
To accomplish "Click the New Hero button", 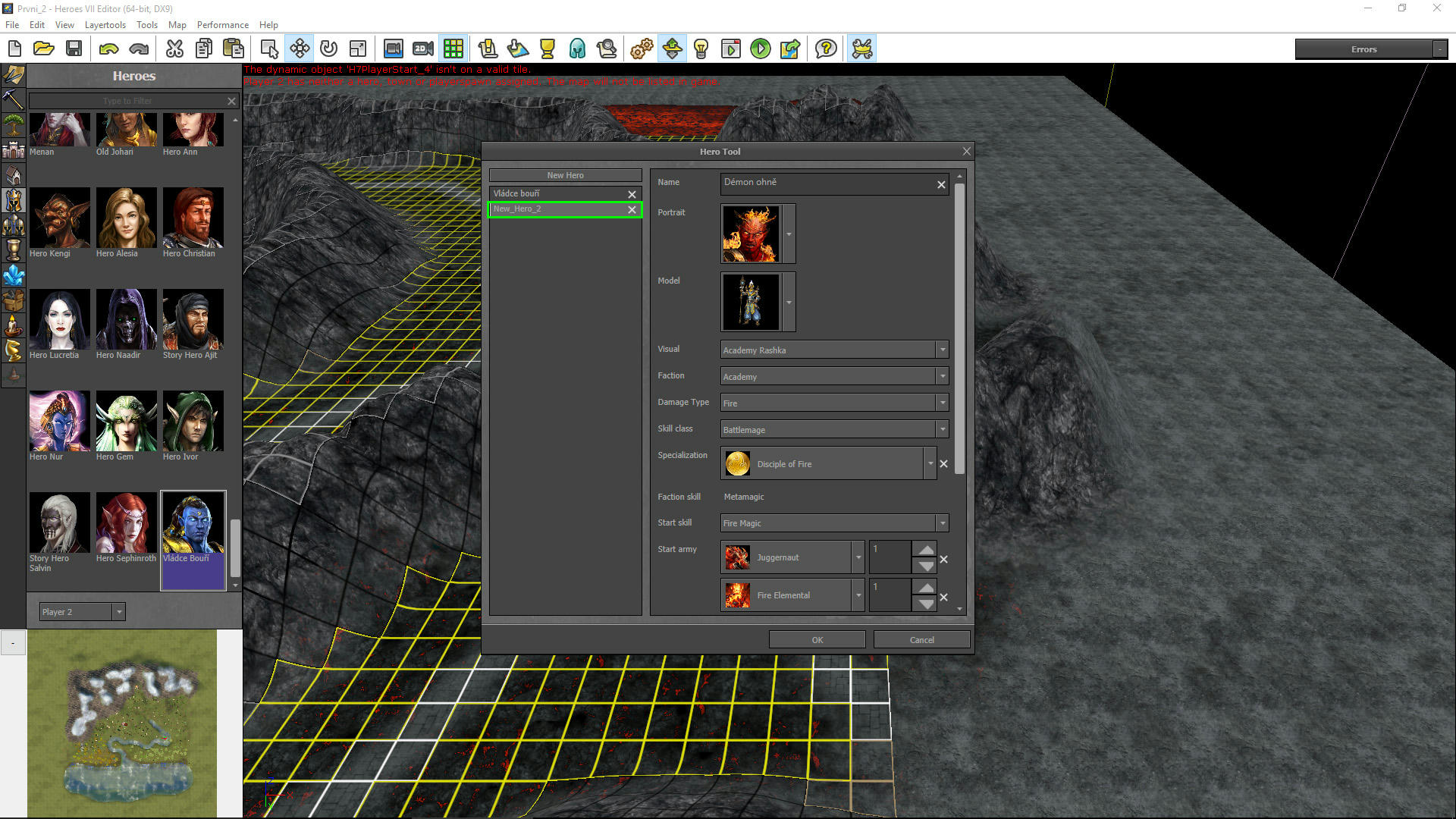I will click(x=565, y=175).
